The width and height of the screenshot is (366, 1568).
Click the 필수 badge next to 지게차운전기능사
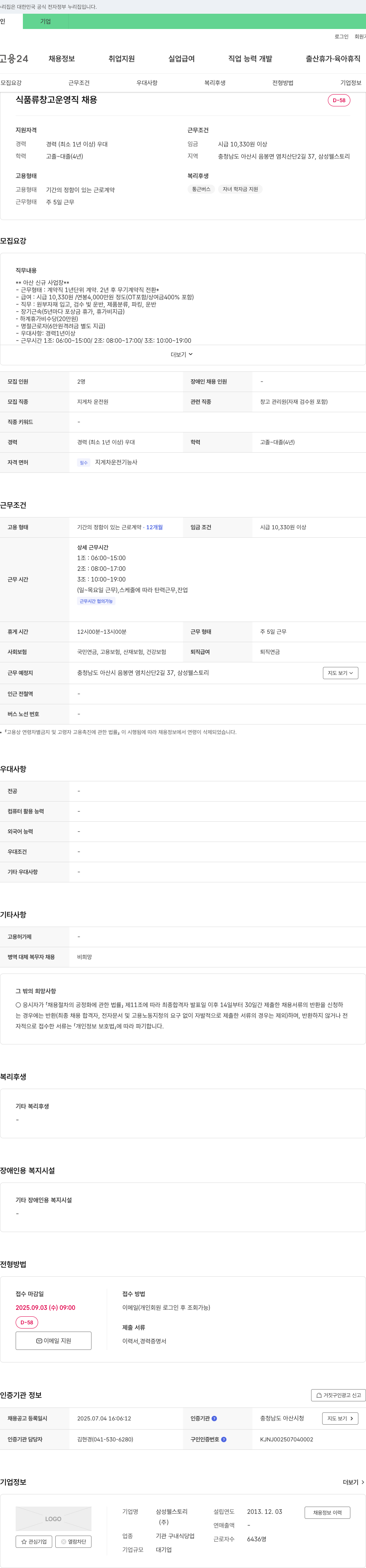(x=83, y=463)
